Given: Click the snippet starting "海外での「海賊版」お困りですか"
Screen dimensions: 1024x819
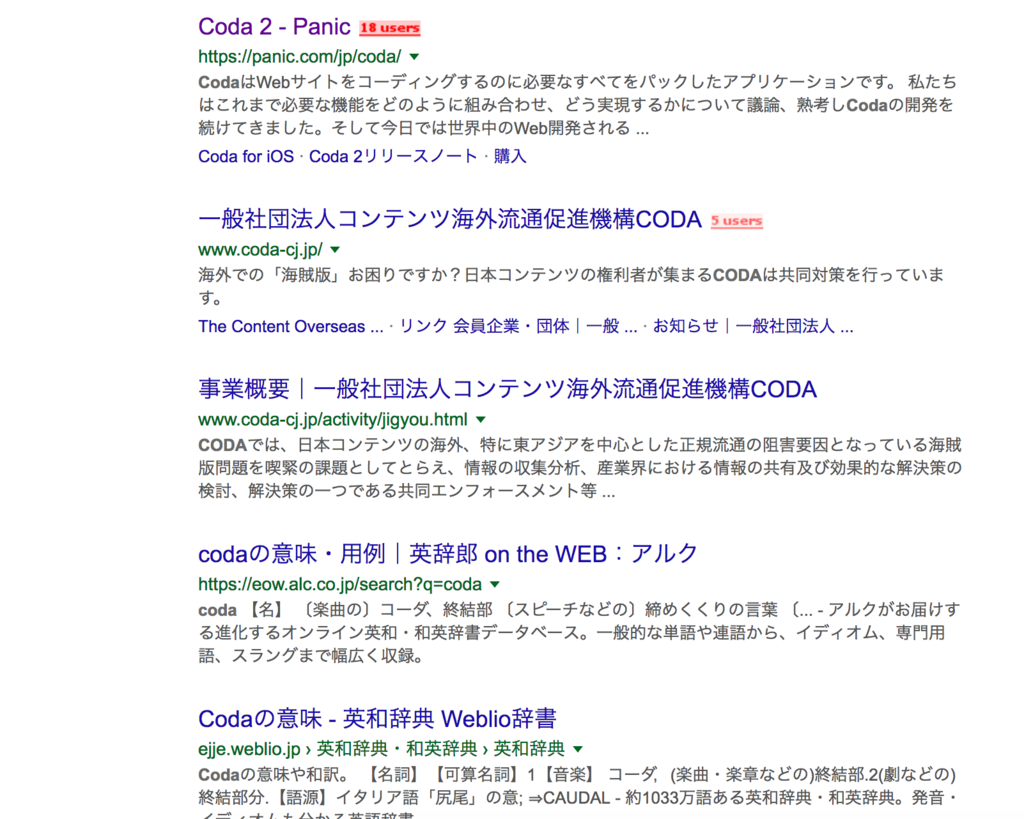Looking at the screenshot, I should pos(571,286).
